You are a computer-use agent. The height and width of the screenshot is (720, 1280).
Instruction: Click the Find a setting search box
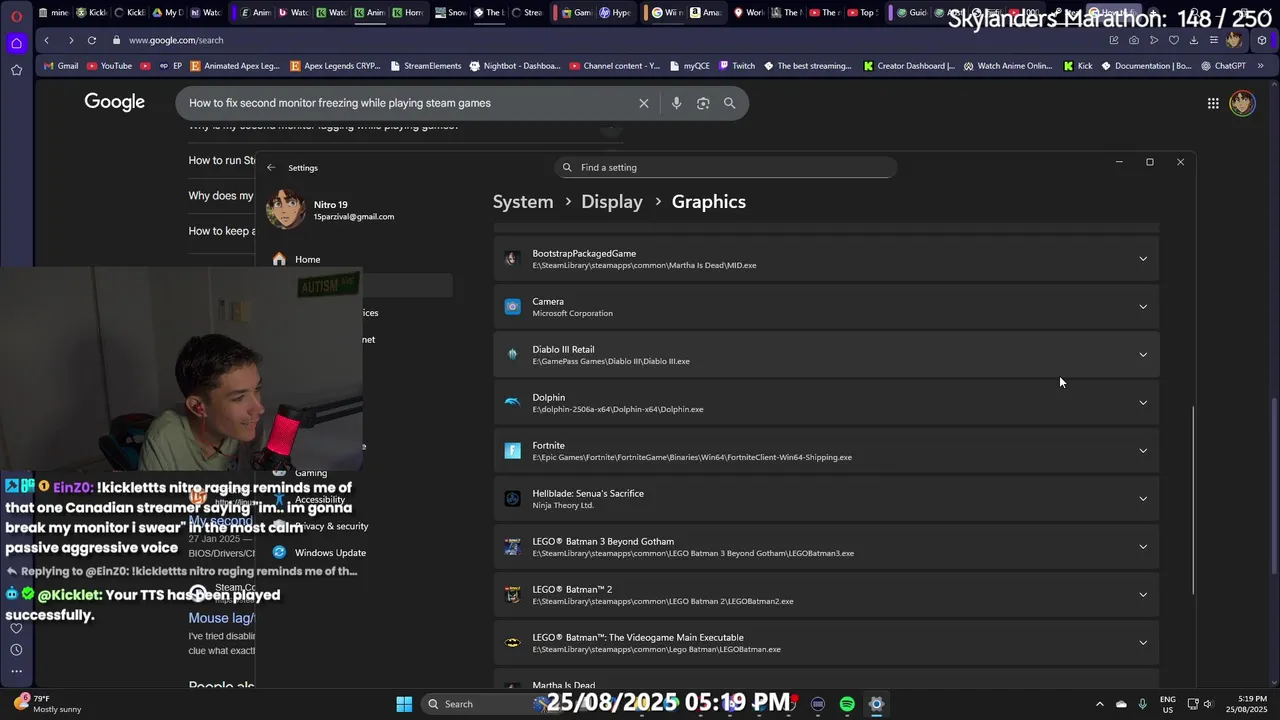[x=726, y=168]
